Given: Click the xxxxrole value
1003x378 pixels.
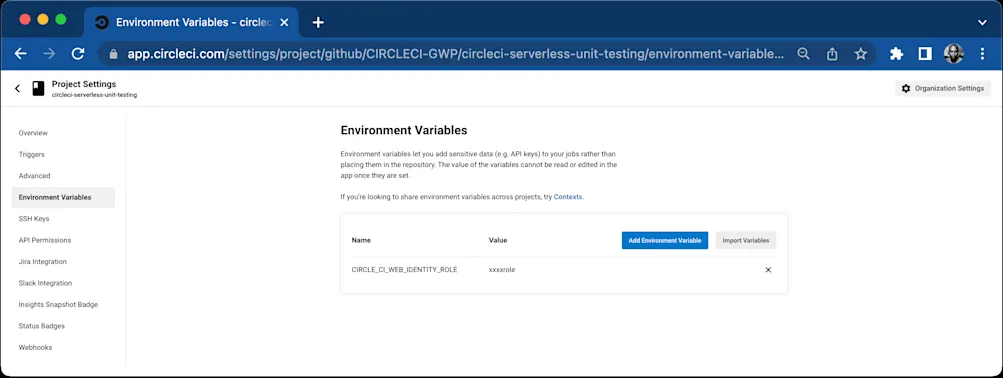Looking at the screenshot, I should [502, 270].
